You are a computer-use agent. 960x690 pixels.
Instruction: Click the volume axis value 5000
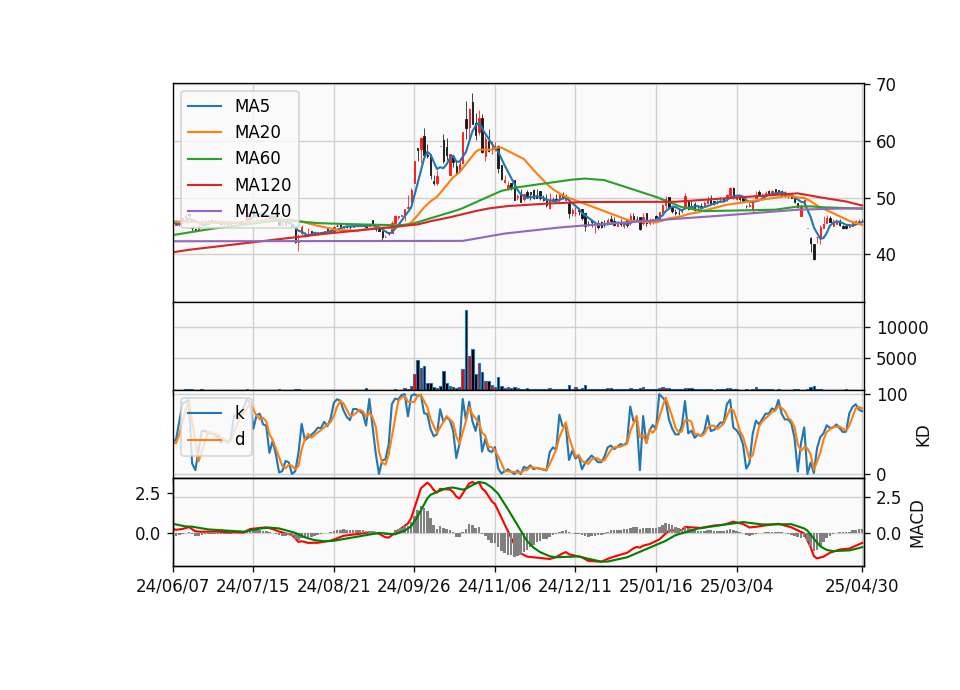pyautogui.click(x=897, y=359)
